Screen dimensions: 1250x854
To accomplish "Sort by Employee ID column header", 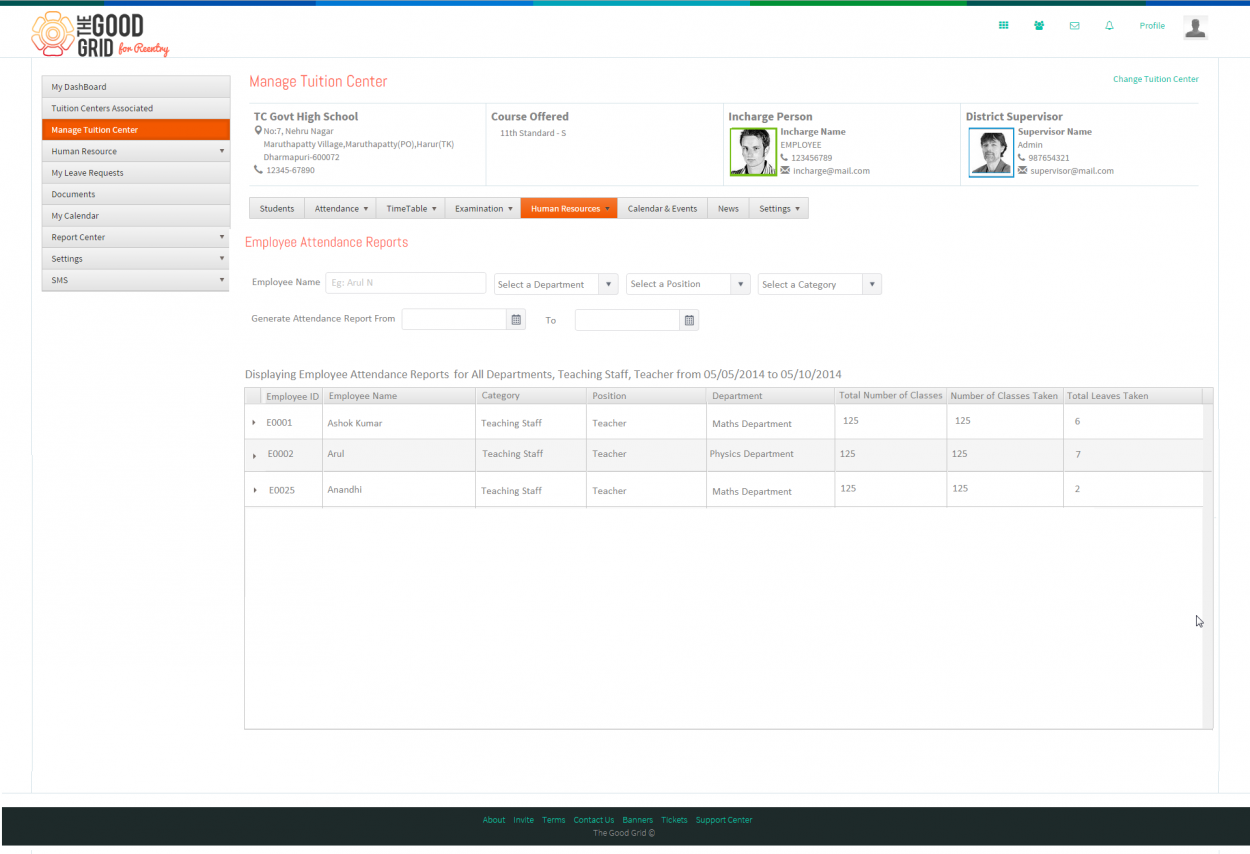I will point(292,396).
